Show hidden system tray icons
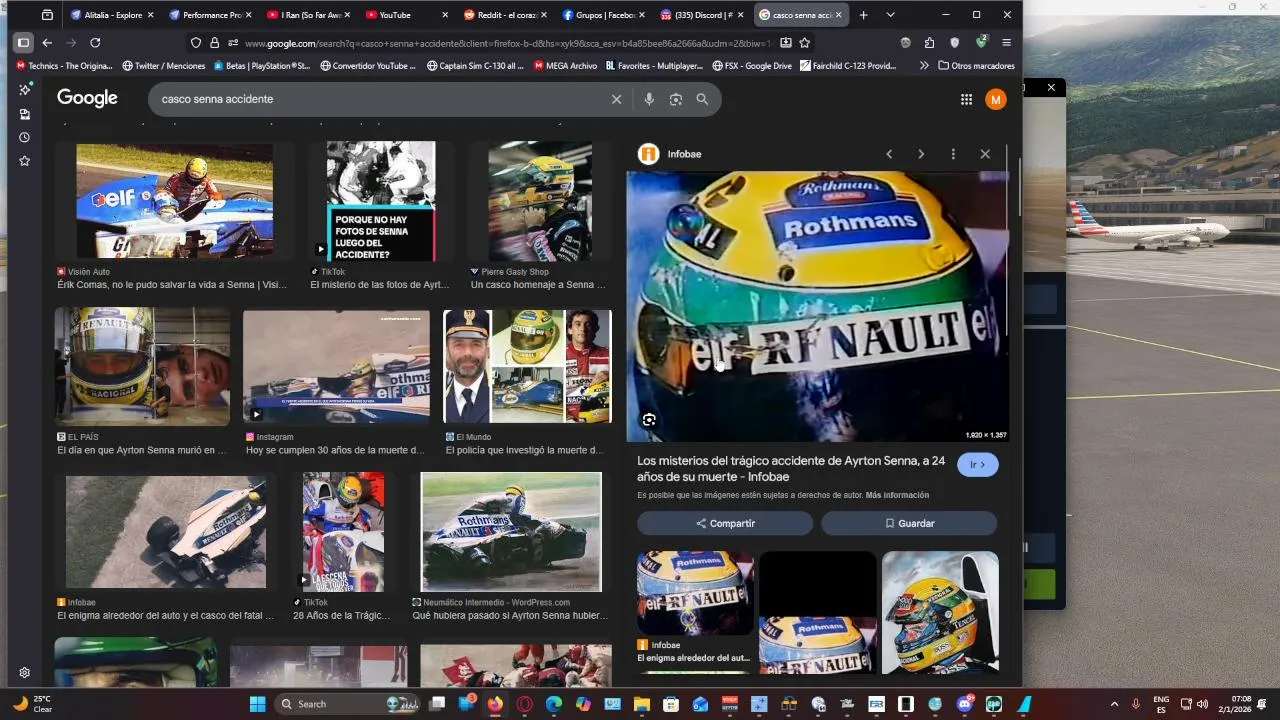The image size is (1280, 720). (x=1114, y=704)
